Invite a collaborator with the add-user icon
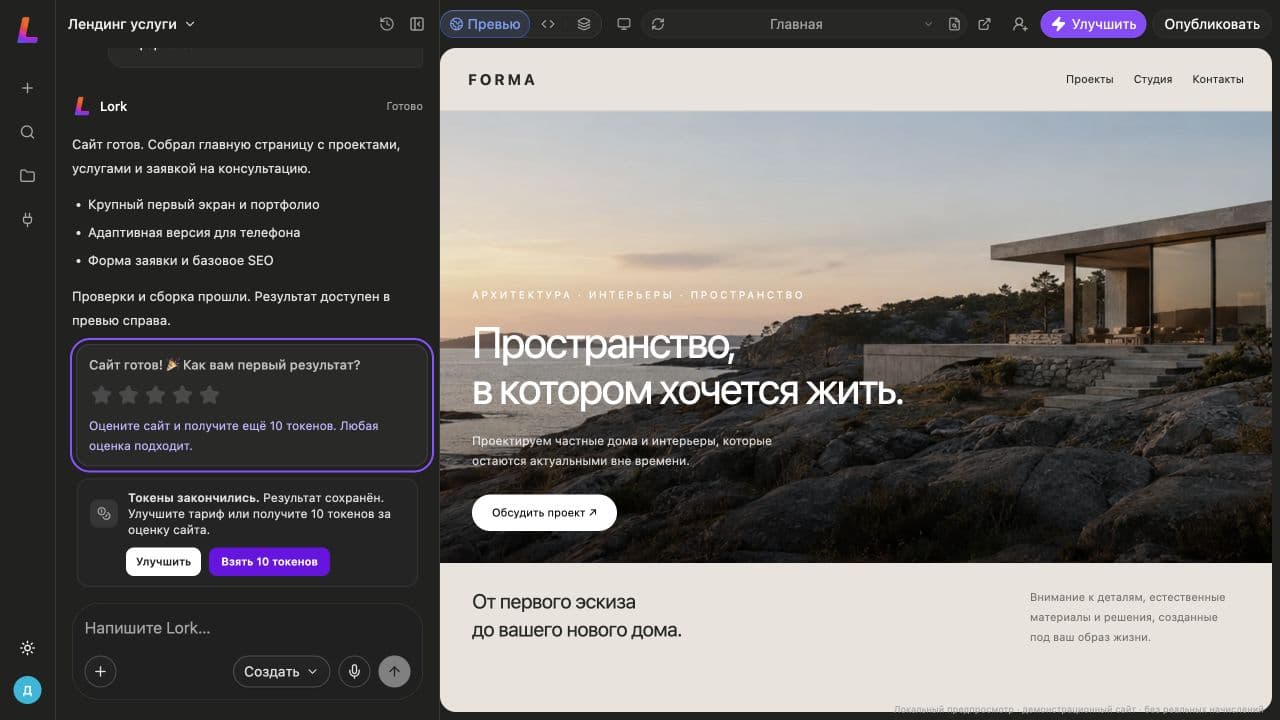 [1020, 24]
